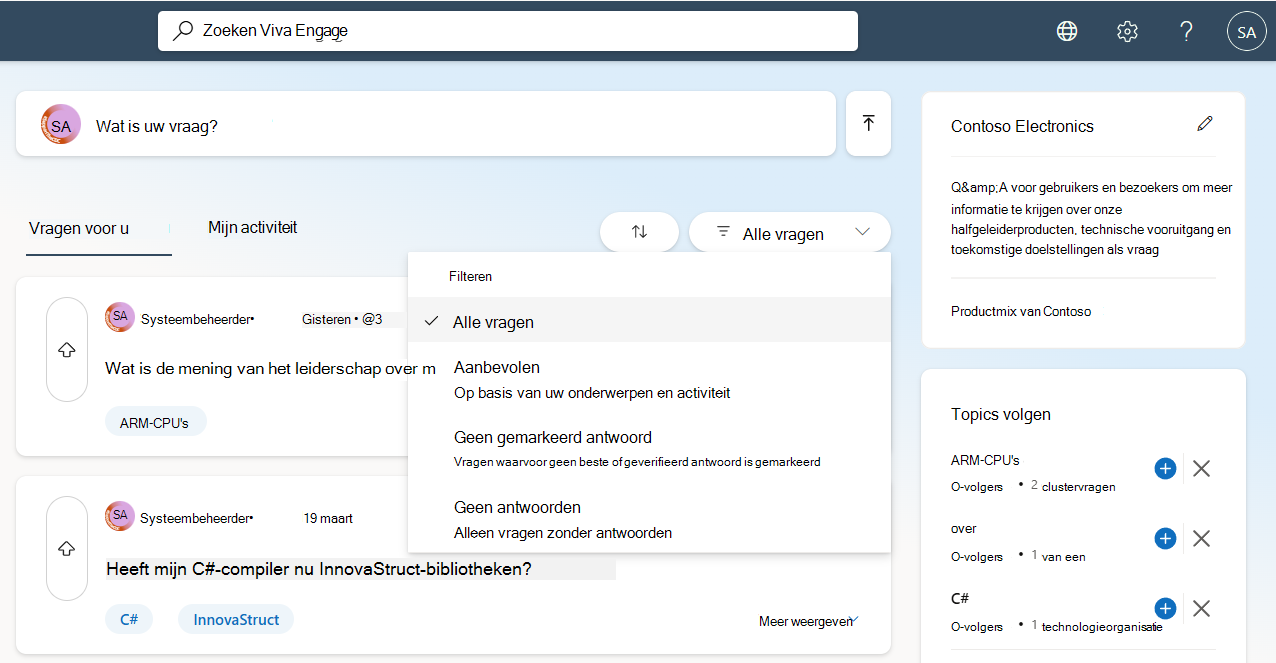Upvote the C#-compiler question
The image size is (1276, 663).
pyautogui.click(x=67, y=548)
